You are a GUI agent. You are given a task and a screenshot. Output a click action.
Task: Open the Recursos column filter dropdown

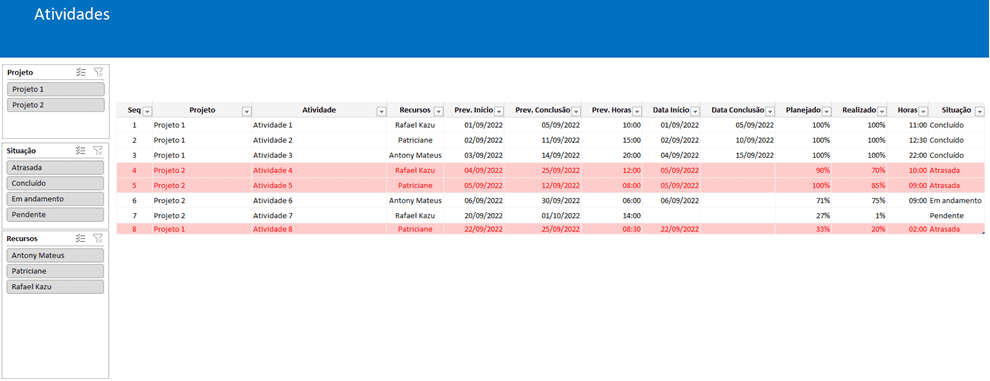[438, 111]
